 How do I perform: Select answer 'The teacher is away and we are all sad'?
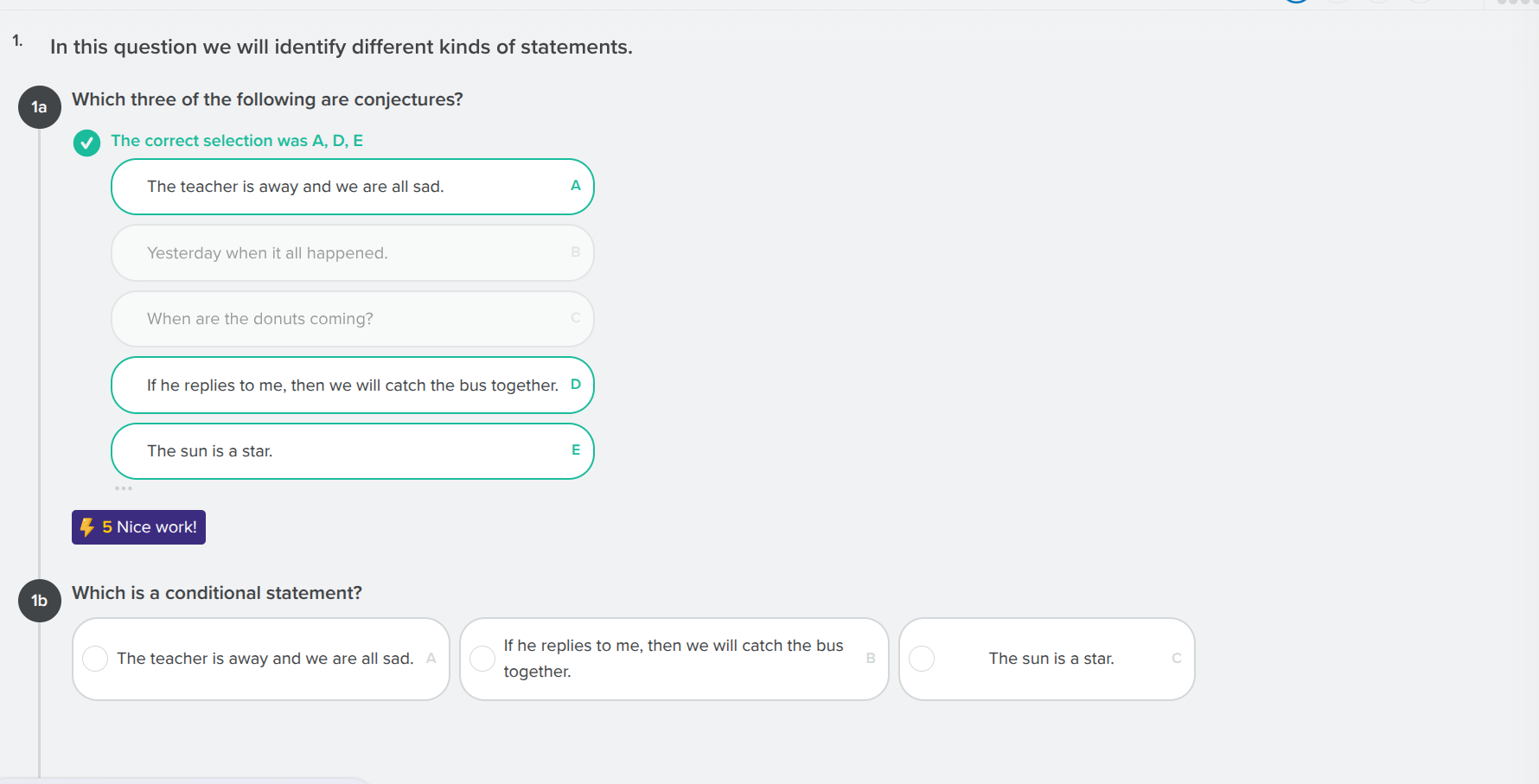[352, 186]
